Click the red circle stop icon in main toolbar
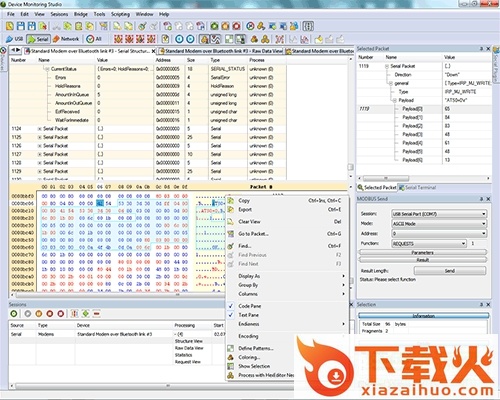This screenshot has height=400, width=500. (x=236, y=26)
